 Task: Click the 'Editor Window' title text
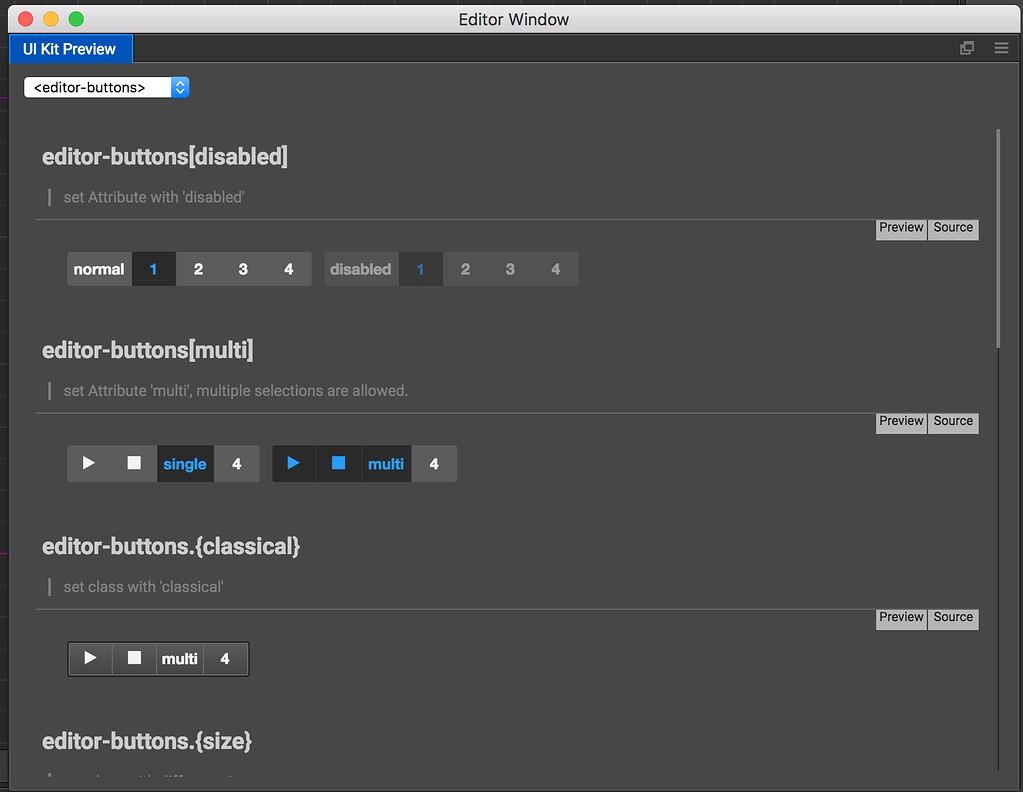point(513,20)
